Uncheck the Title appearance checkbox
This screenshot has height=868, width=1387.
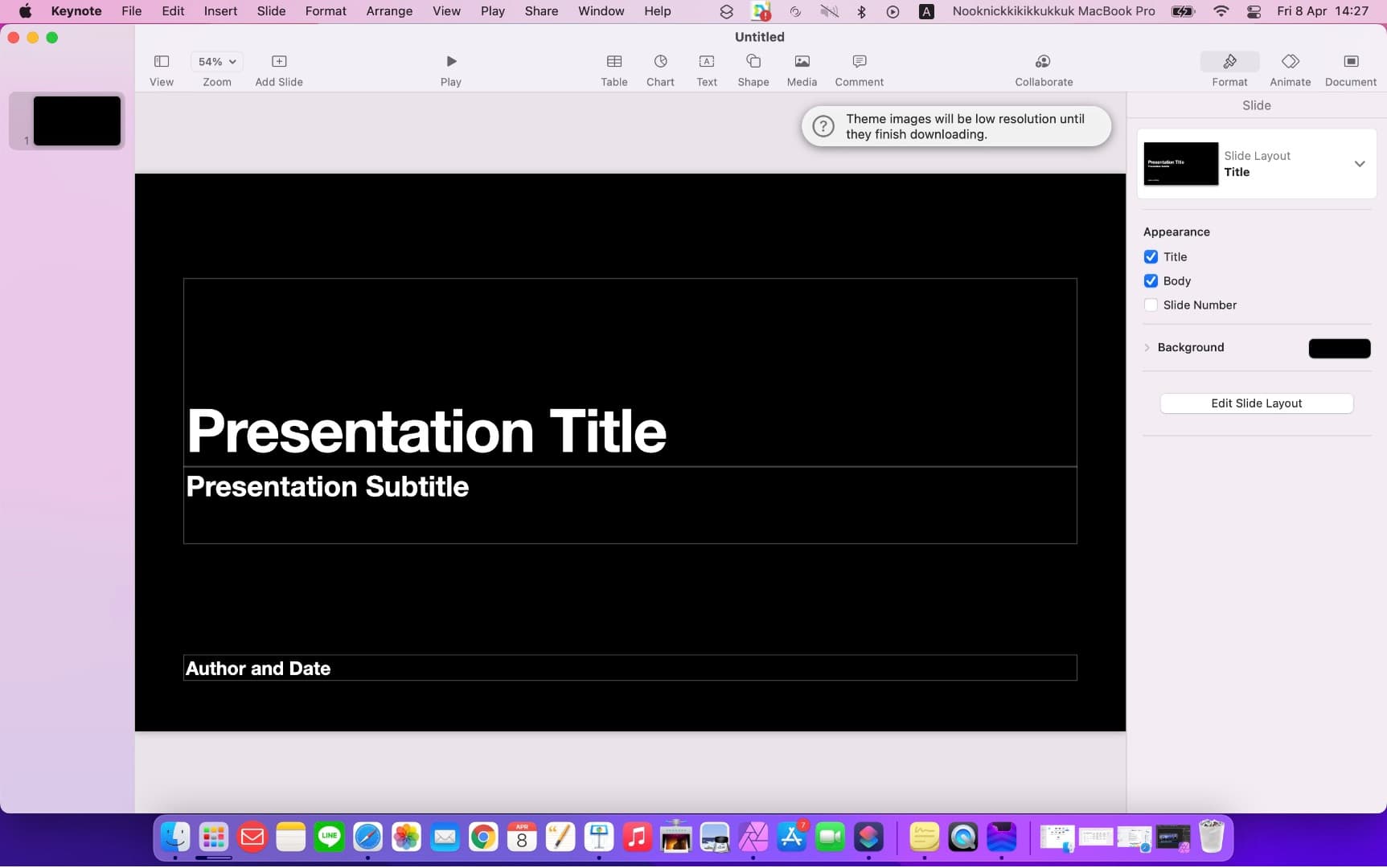pos(1151,257)
